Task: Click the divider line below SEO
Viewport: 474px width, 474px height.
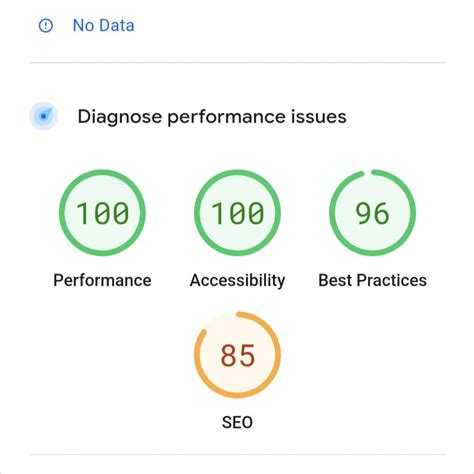Action: pyautogui.click(x=237, y=454)
